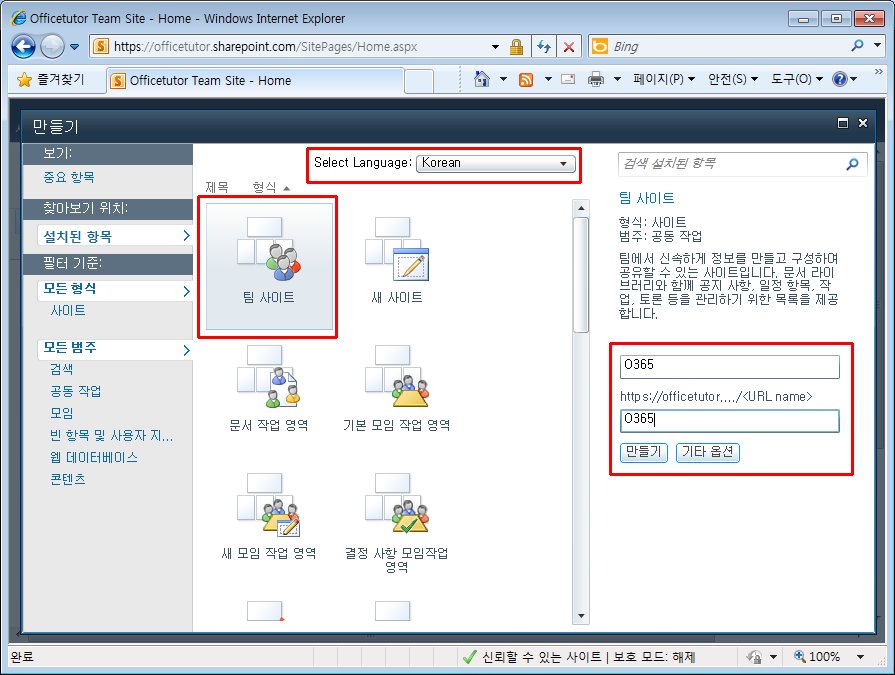Viewport: 895px width, 675px height.
Task: Open 즐겨찾기 favorites star button
Action: pos(50,79)
